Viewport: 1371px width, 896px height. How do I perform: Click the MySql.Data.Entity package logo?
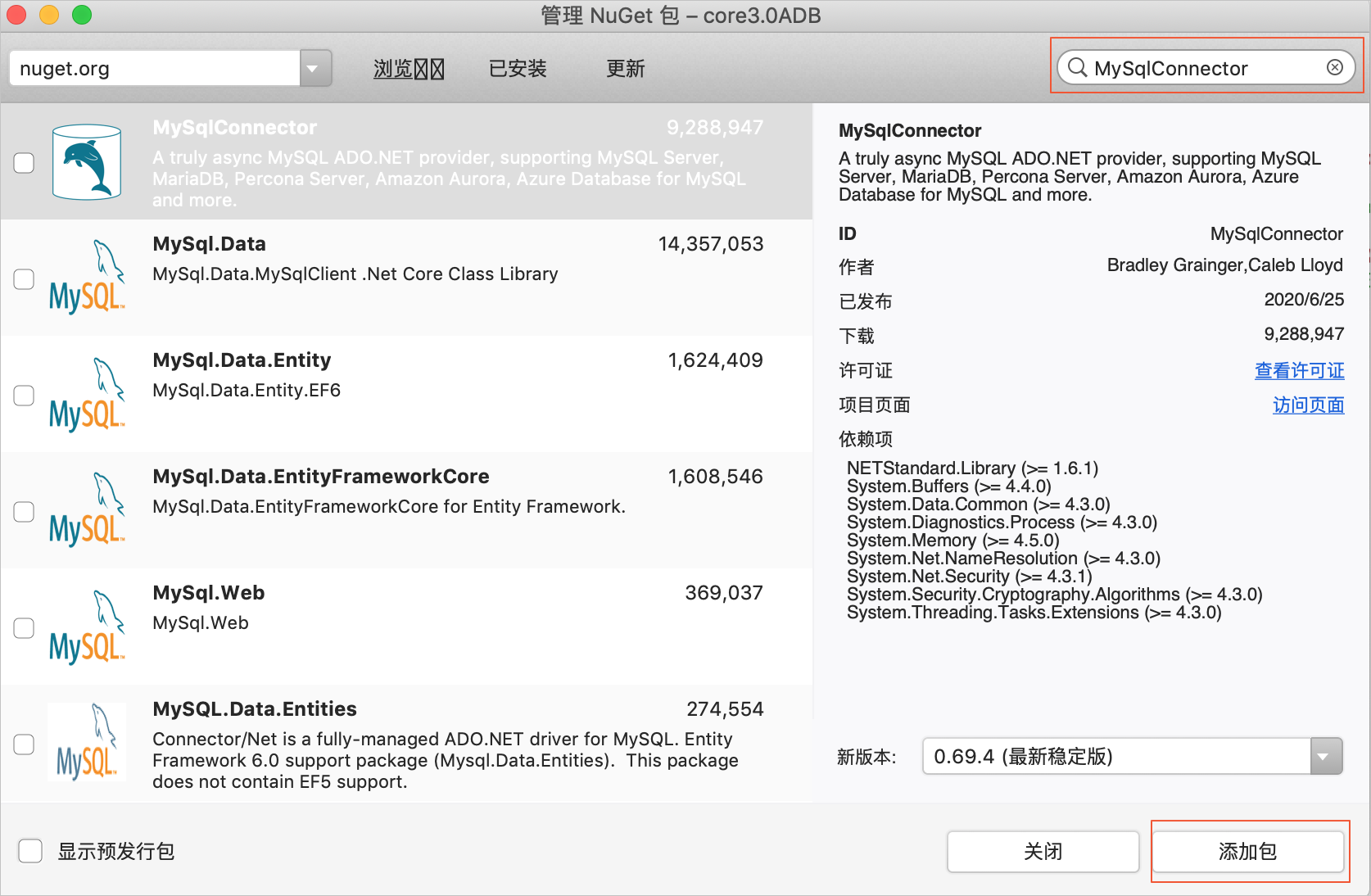[x=87, y=394]
